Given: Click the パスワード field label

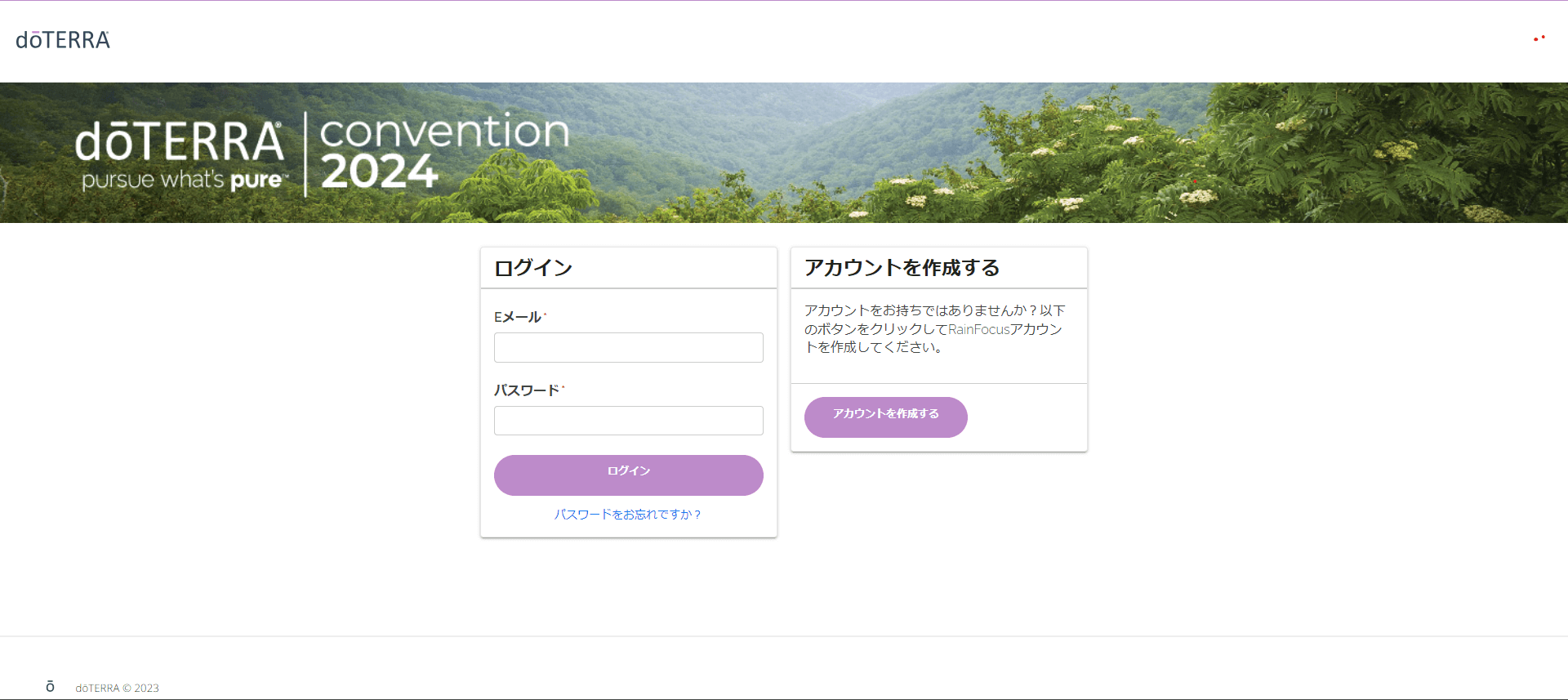Looking at the screenshot, I should (x=528, y=390).
